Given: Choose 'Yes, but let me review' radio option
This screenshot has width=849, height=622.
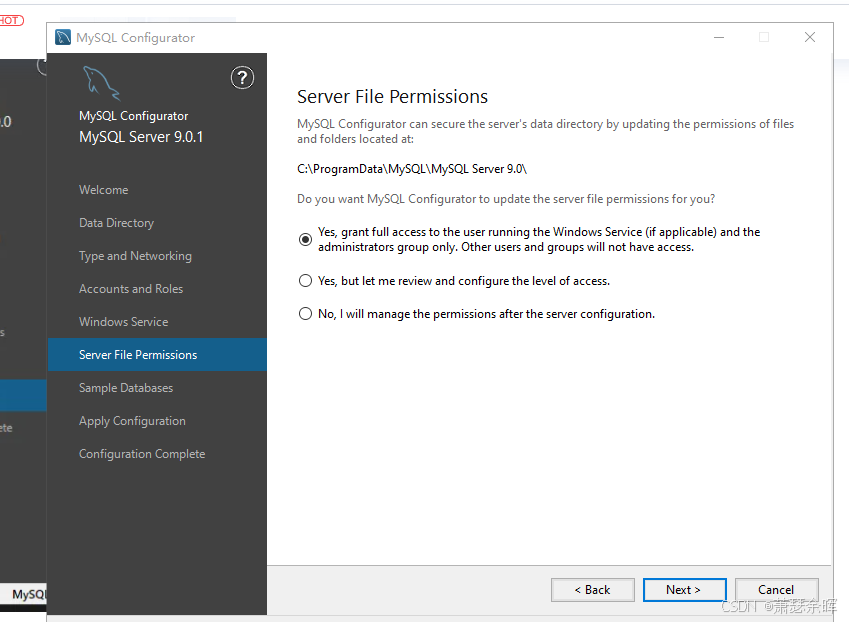Looking at the screenshot, I should point(306,281).
